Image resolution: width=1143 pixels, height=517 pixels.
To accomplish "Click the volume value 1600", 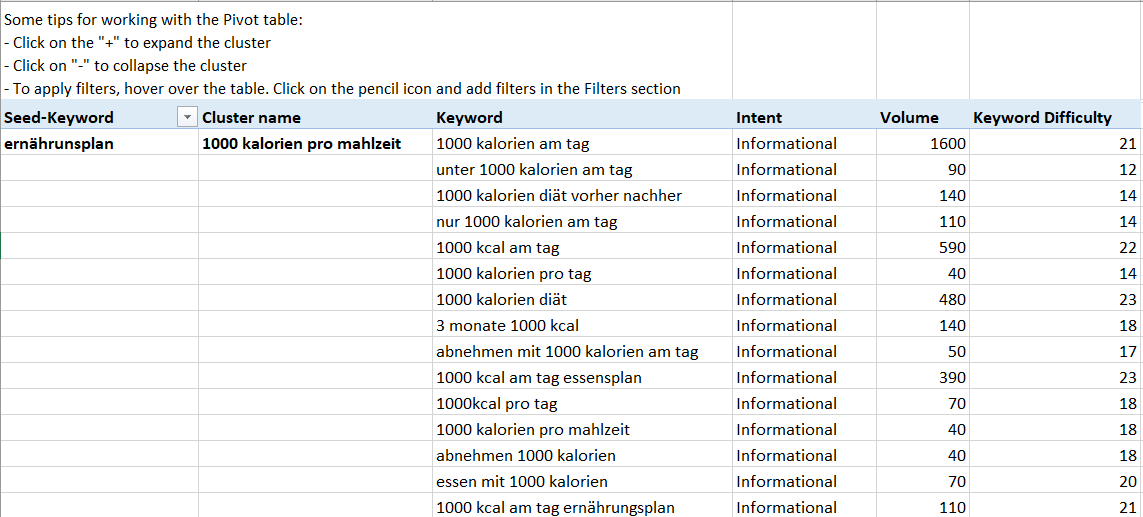I will point(923,144).
